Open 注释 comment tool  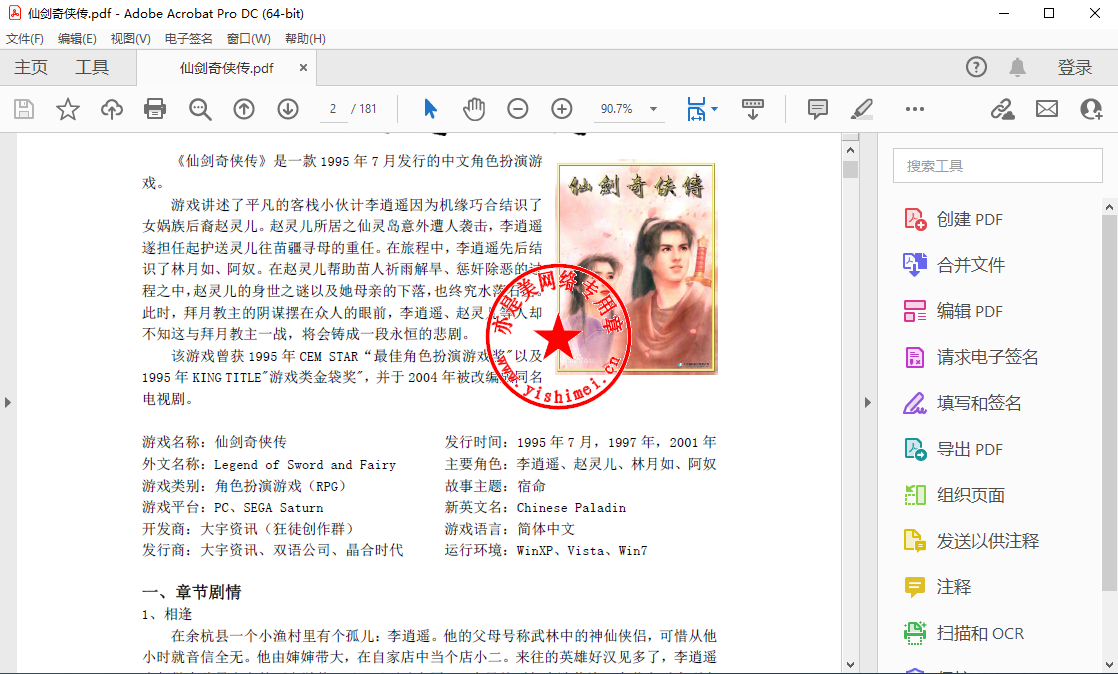pyautogui.click(x=937, y=587)
